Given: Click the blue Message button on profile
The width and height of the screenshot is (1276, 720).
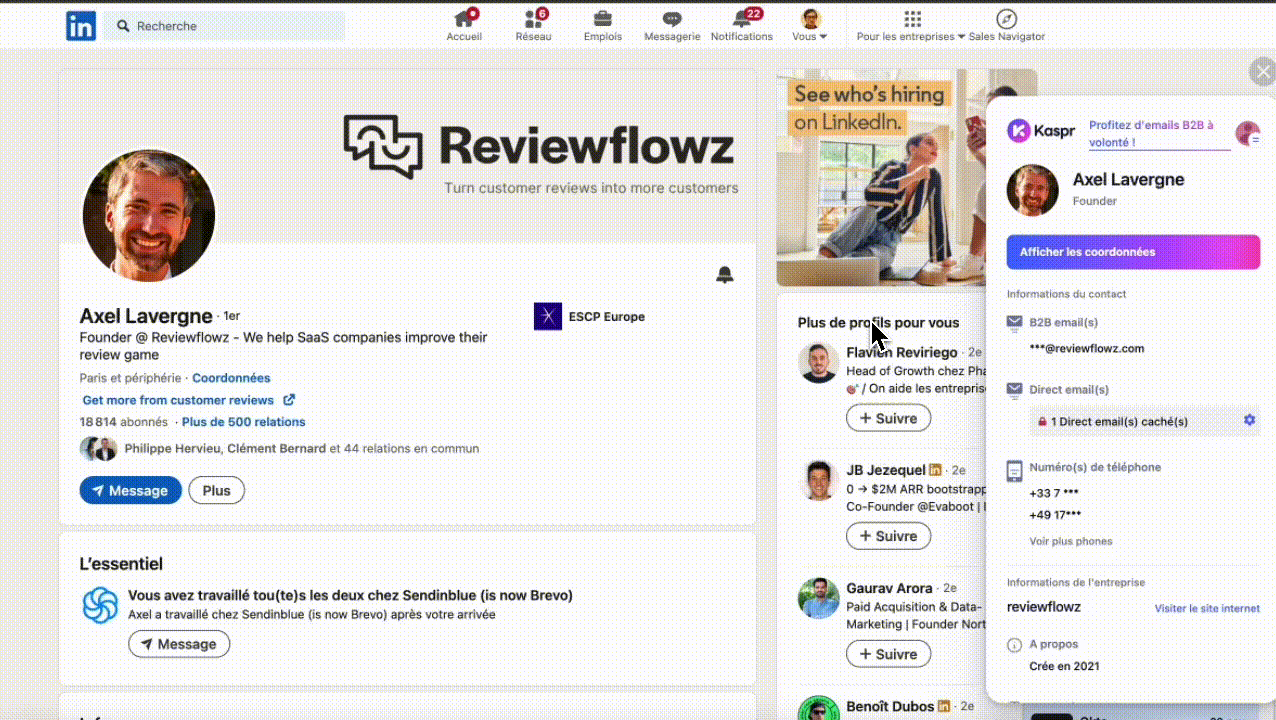Looking at the screenshot, I should tap(131, 490).
